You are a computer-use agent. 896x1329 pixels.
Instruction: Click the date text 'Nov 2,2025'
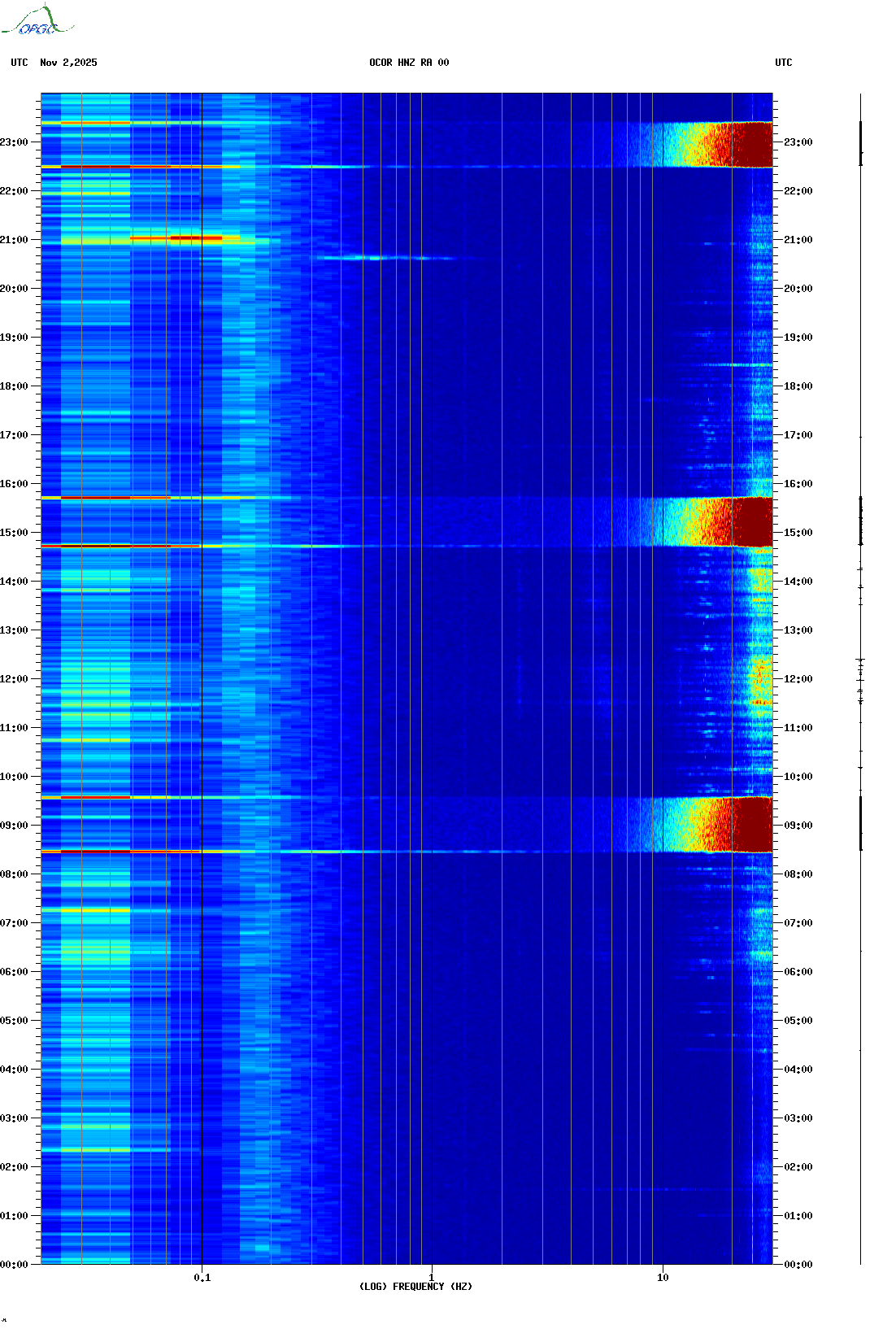tap(68, 63)
